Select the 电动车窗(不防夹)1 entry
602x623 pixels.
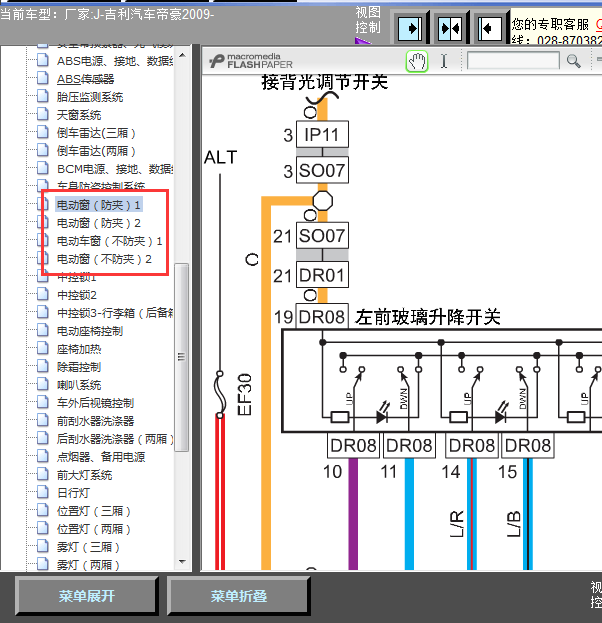pyautogui.click(x=109, y=241)
